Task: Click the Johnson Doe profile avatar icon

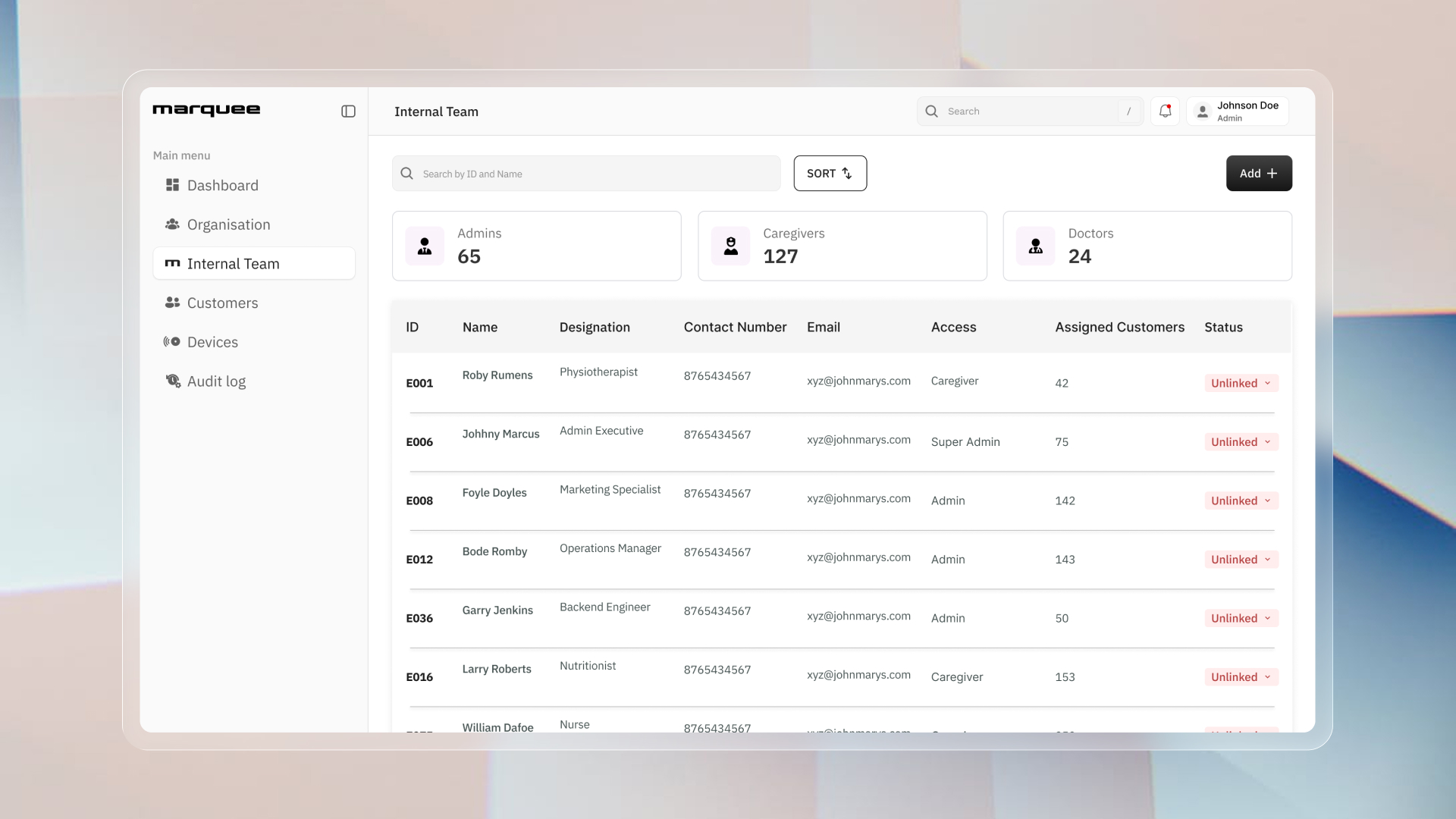Action: (1202, 111)
